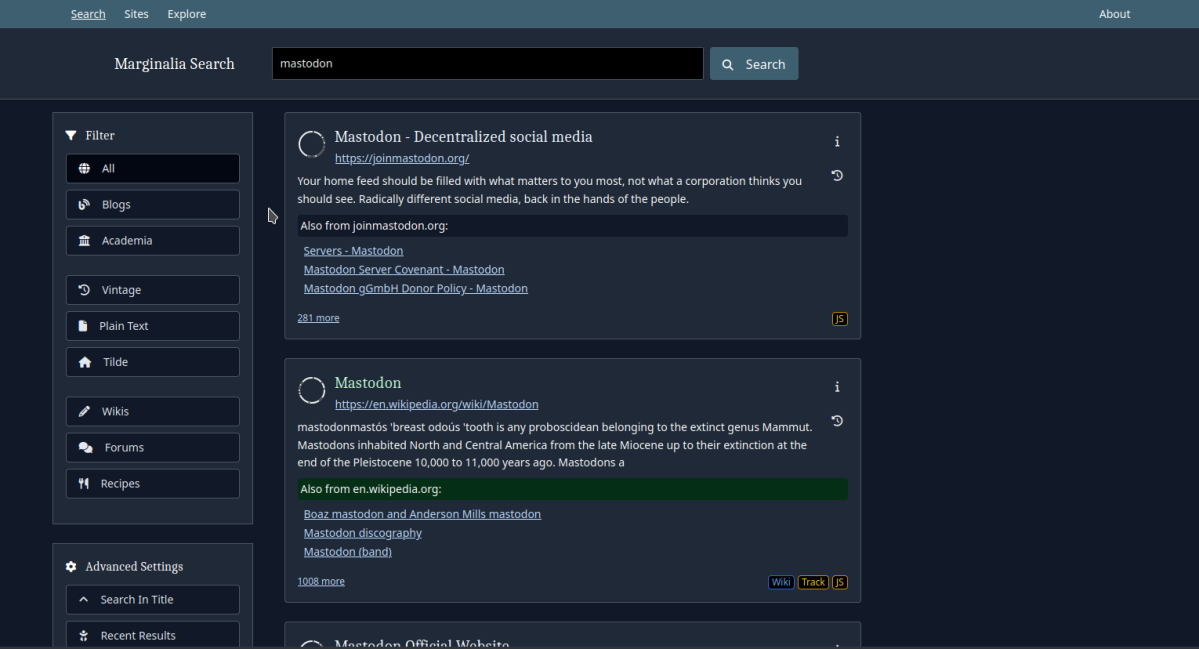Viewport: 1199px width, 649px height.
Task: Select the Vintage filter option
Action: tap(153, 290)
